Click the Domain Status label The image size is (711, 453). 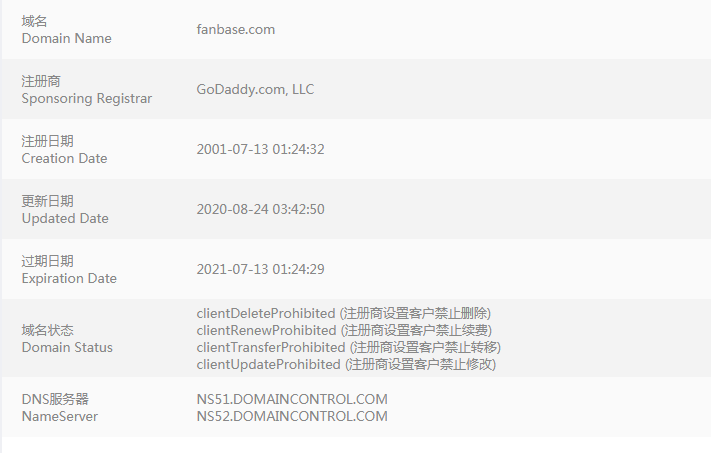pyautogui.click(x=67, y=347)
